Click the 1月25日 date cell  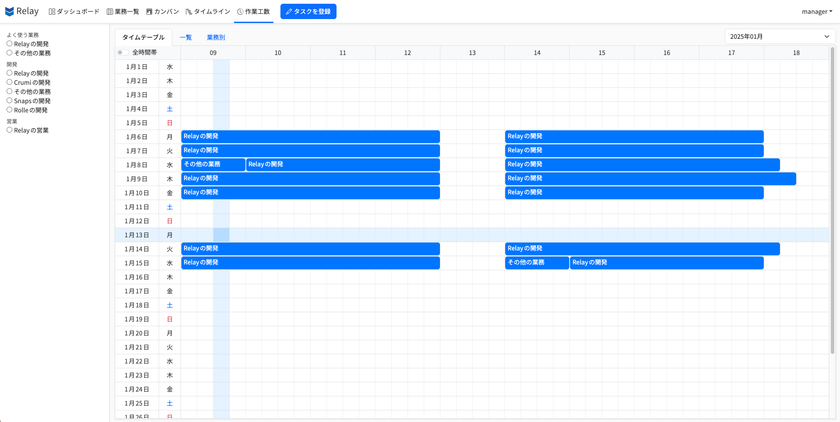137,403
